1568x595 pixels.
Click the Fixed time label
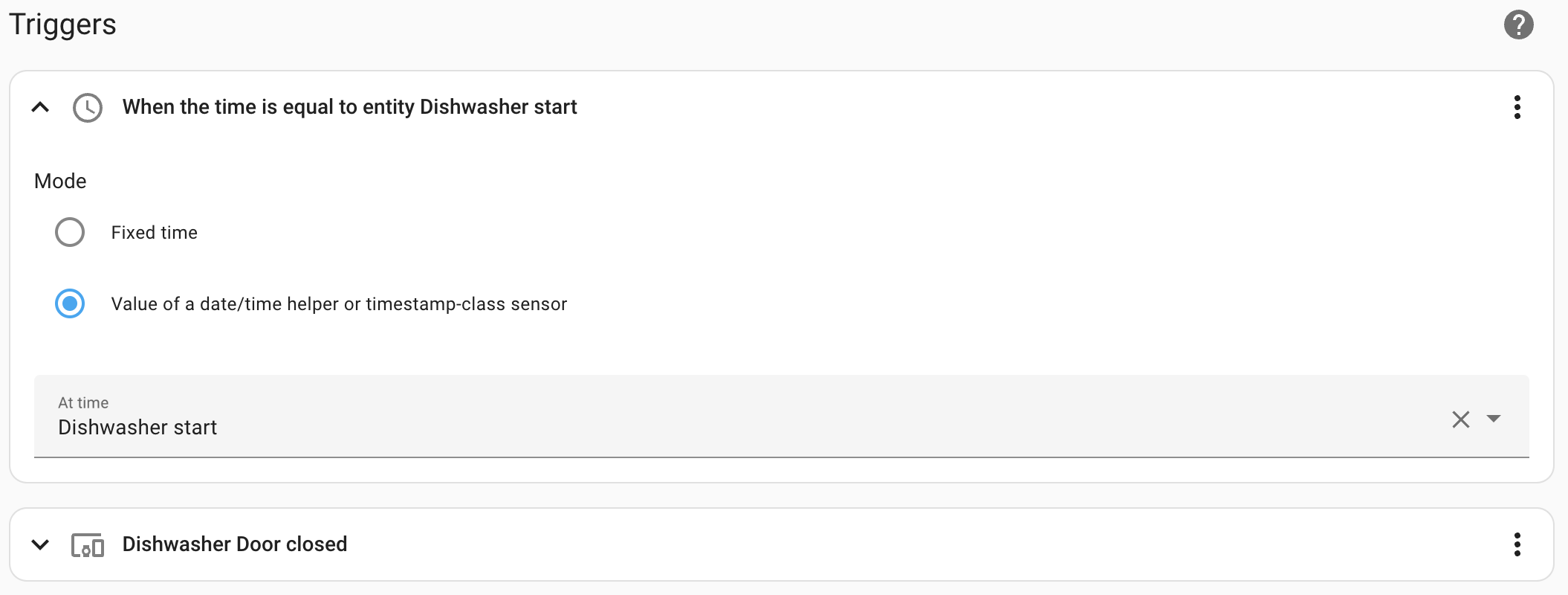coord(155,233)
